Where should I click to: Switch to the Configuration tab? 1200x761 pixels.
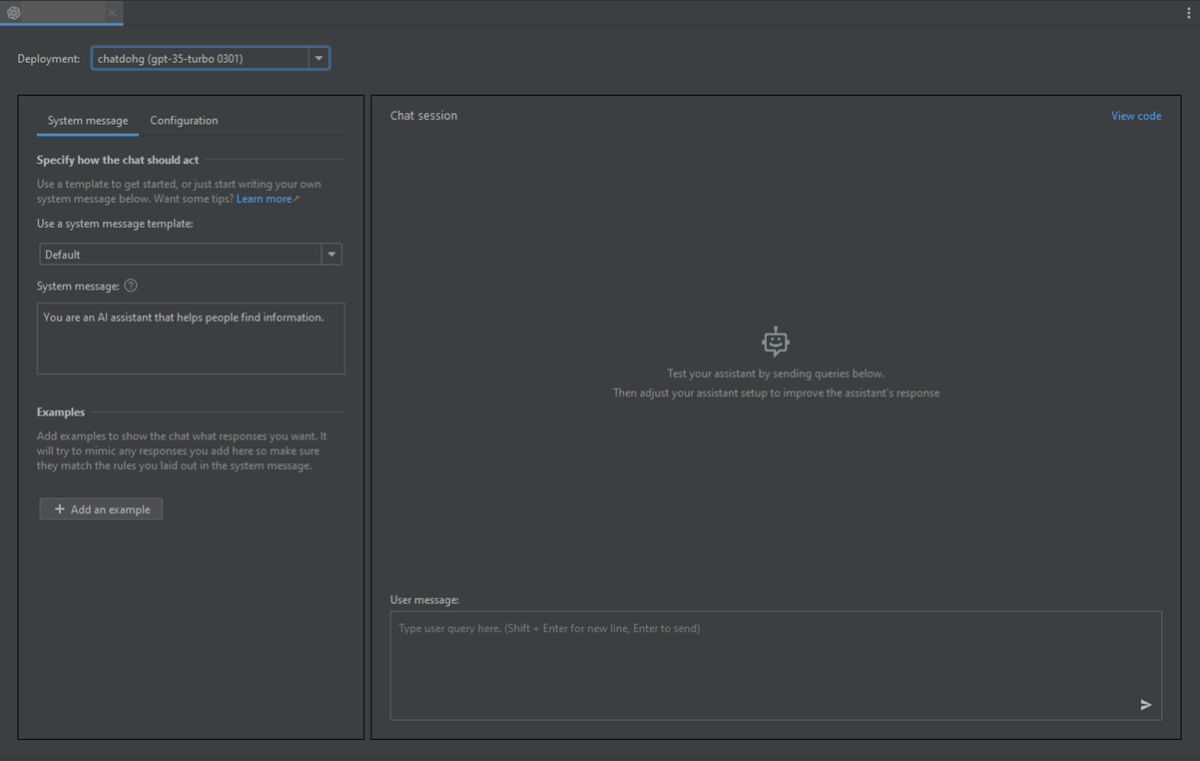pos(184,121)
